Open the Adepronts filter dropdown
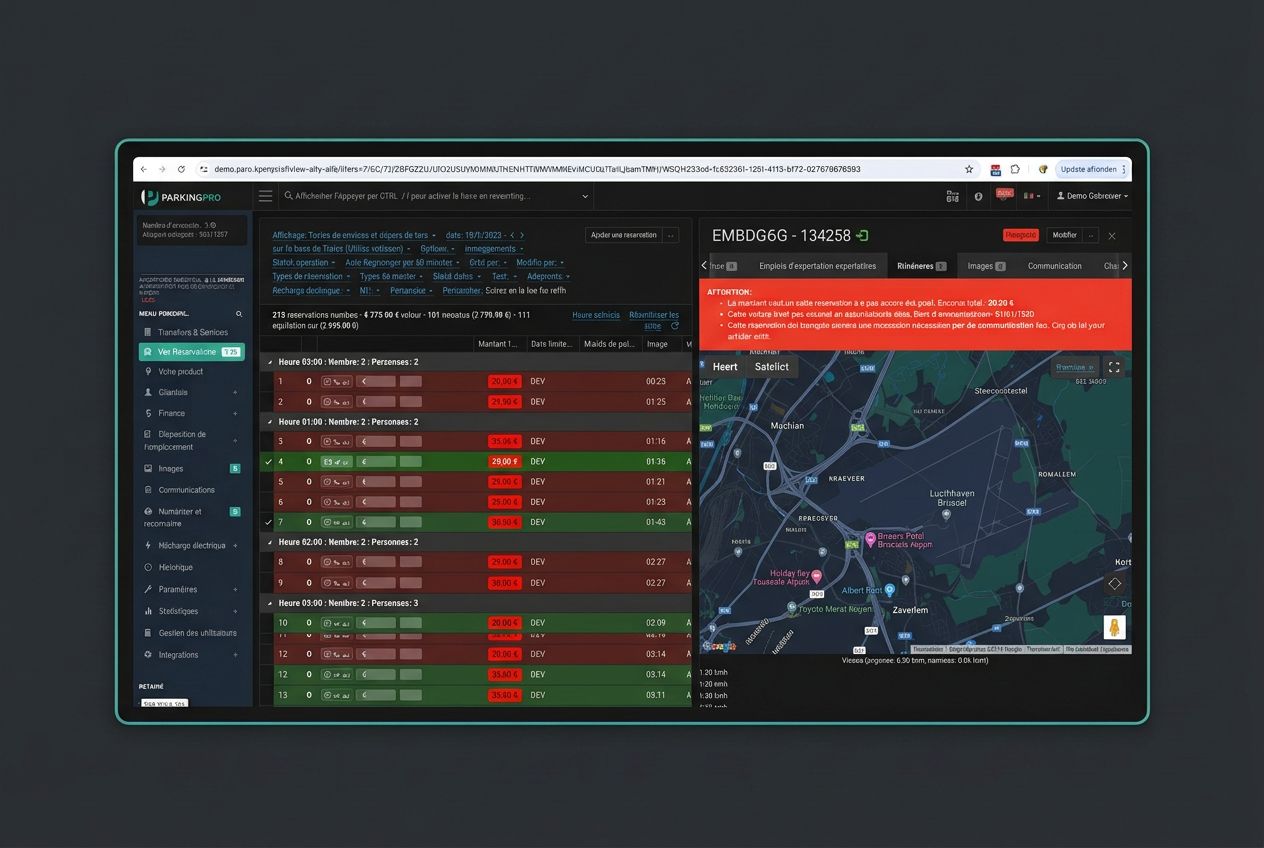1264x848 pixels. point(548,276)
